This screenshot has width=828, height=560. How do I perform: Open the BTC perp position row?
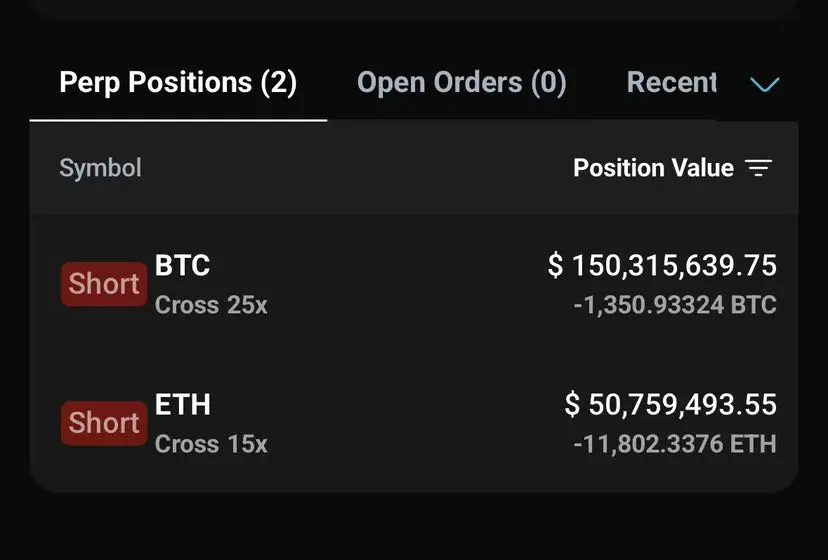414,284
